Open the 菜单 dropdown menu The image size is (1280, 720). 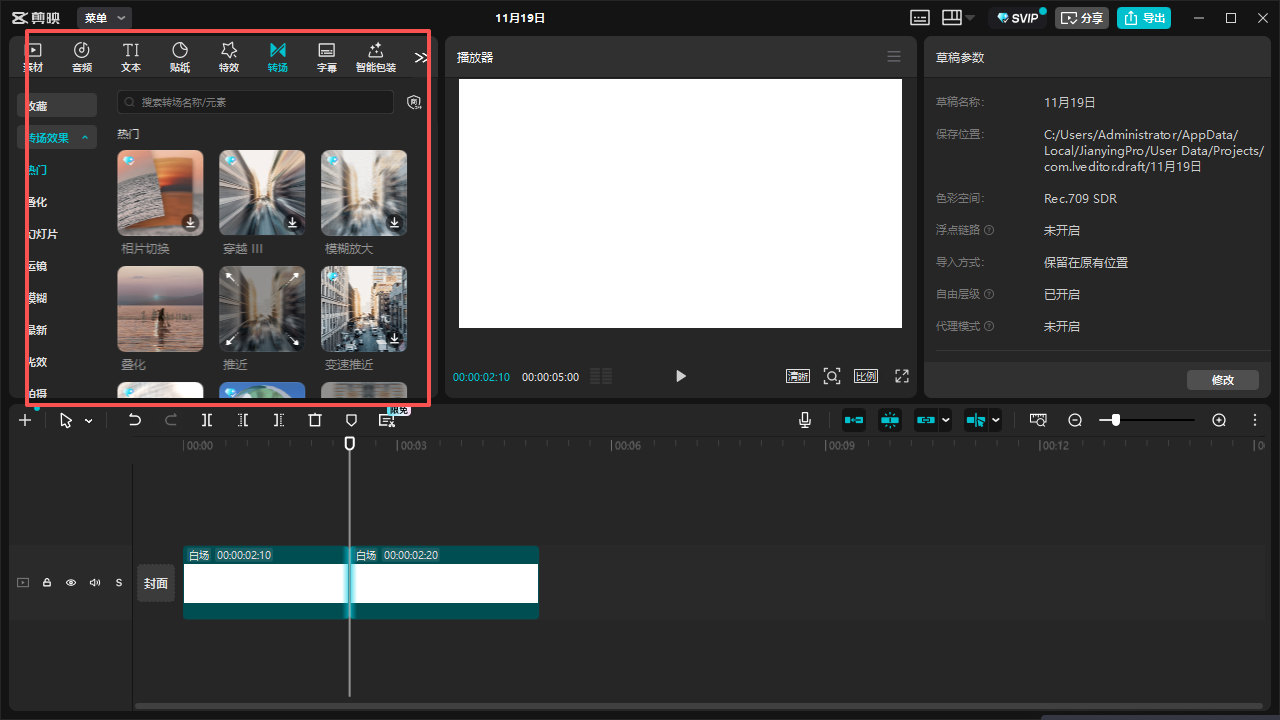pyautogui.click(x=104, y=18)
